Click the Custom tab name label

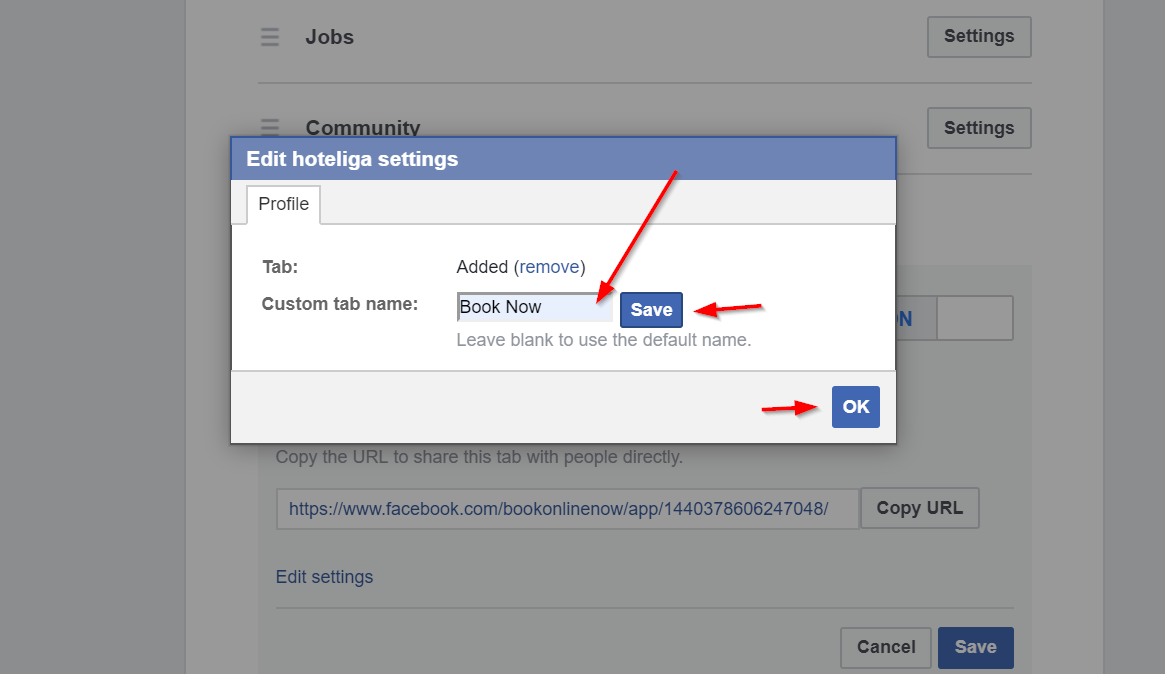click(339, 304)
